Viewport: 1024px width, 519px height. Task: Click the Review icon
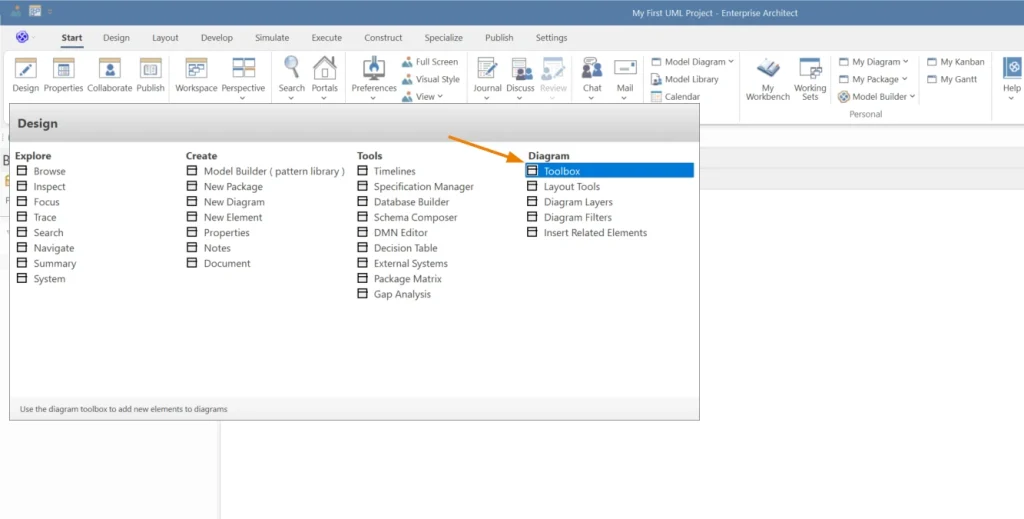point(552,73)
